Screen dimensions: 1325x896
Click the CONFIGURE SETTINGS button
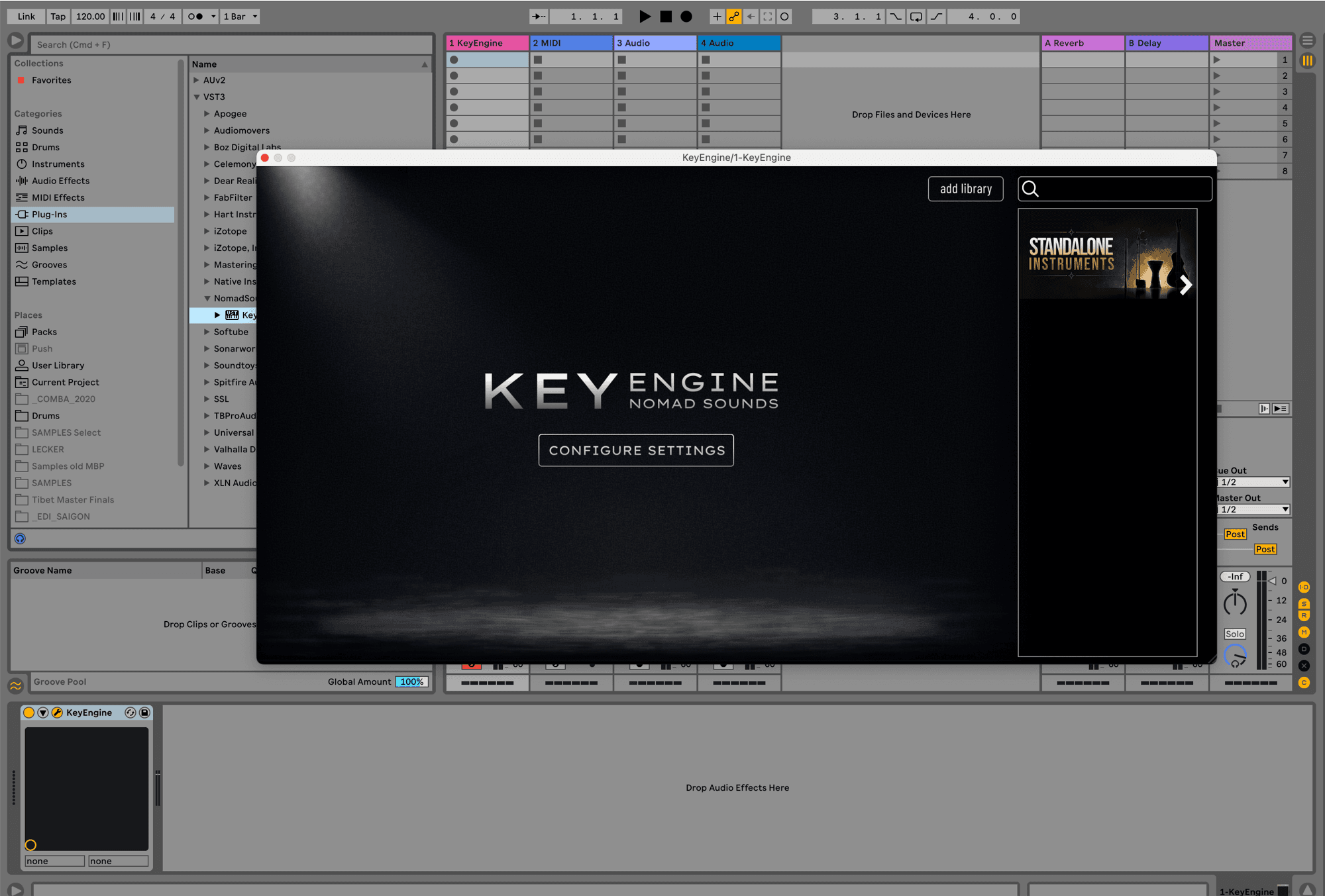point(636,450)
